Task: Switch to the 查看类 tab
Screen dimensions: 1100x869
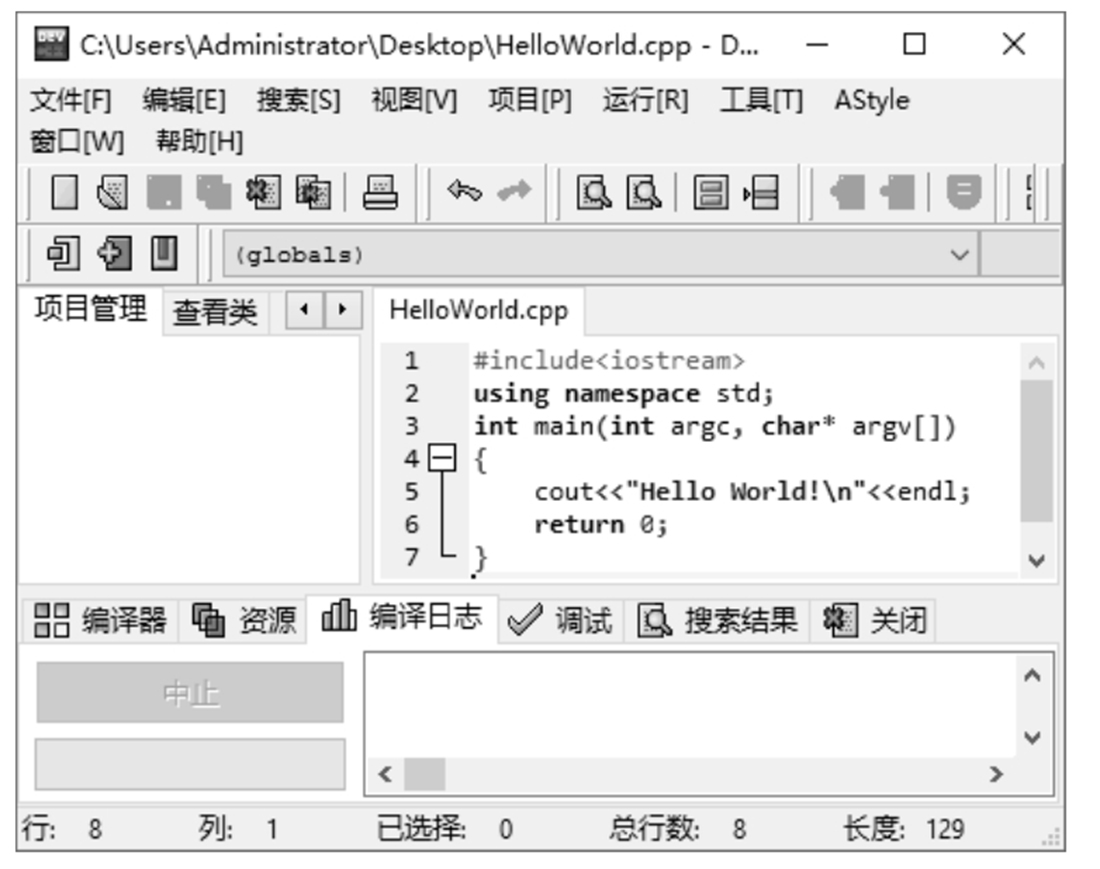Action: pyautogui.click(x=215, y=312)
